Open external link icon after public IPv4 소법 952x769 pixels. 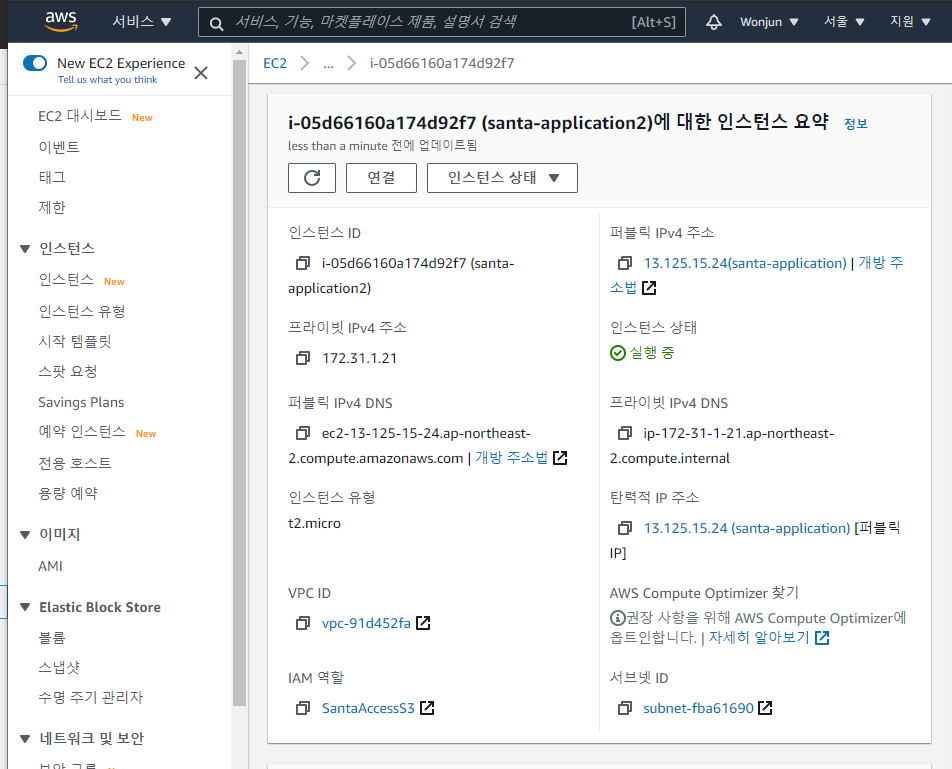coord(649,288)
